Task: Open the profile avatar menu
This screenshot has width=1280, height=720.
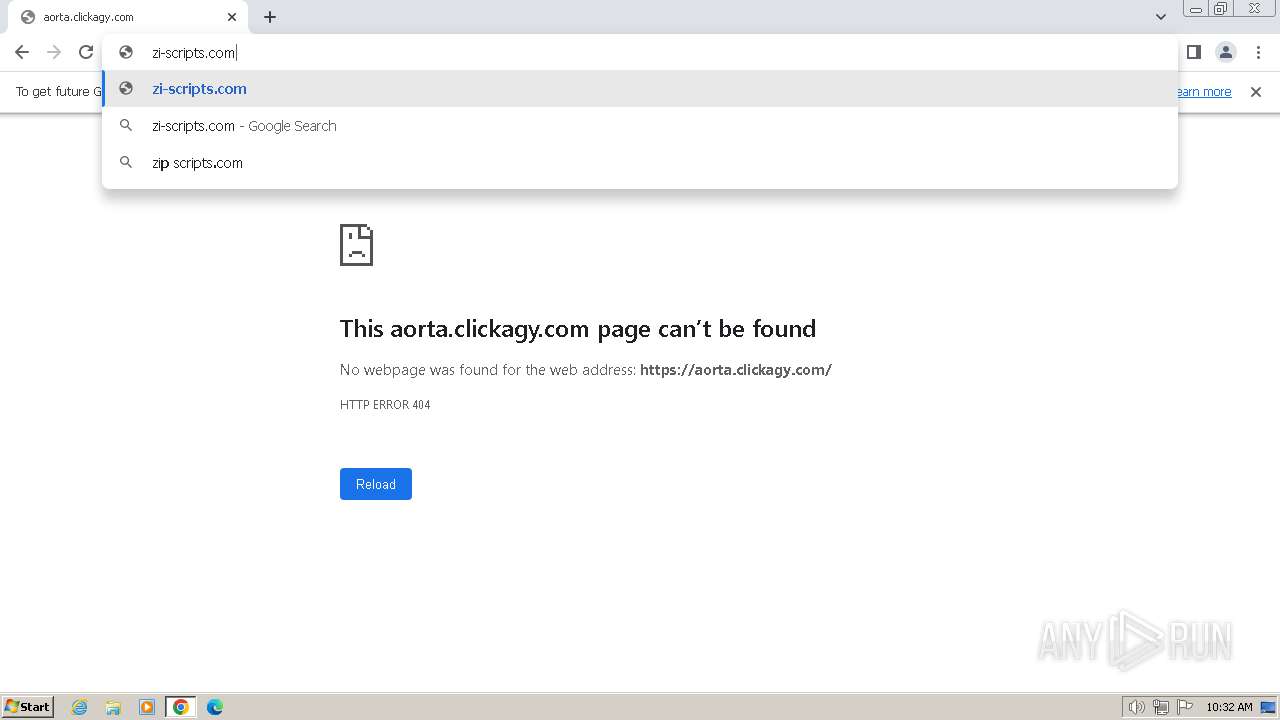Action: pyautogui.click(x=1226, y=52)
